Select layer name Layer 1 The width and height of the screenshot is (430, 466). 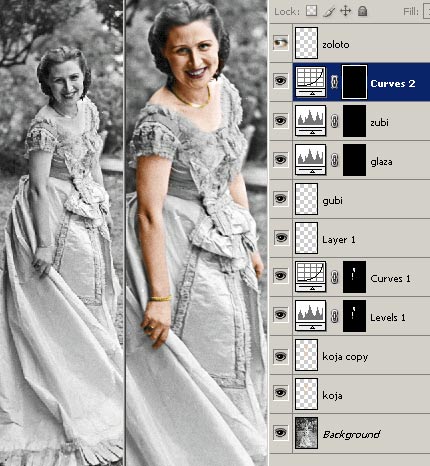click(x=339, y=240)
